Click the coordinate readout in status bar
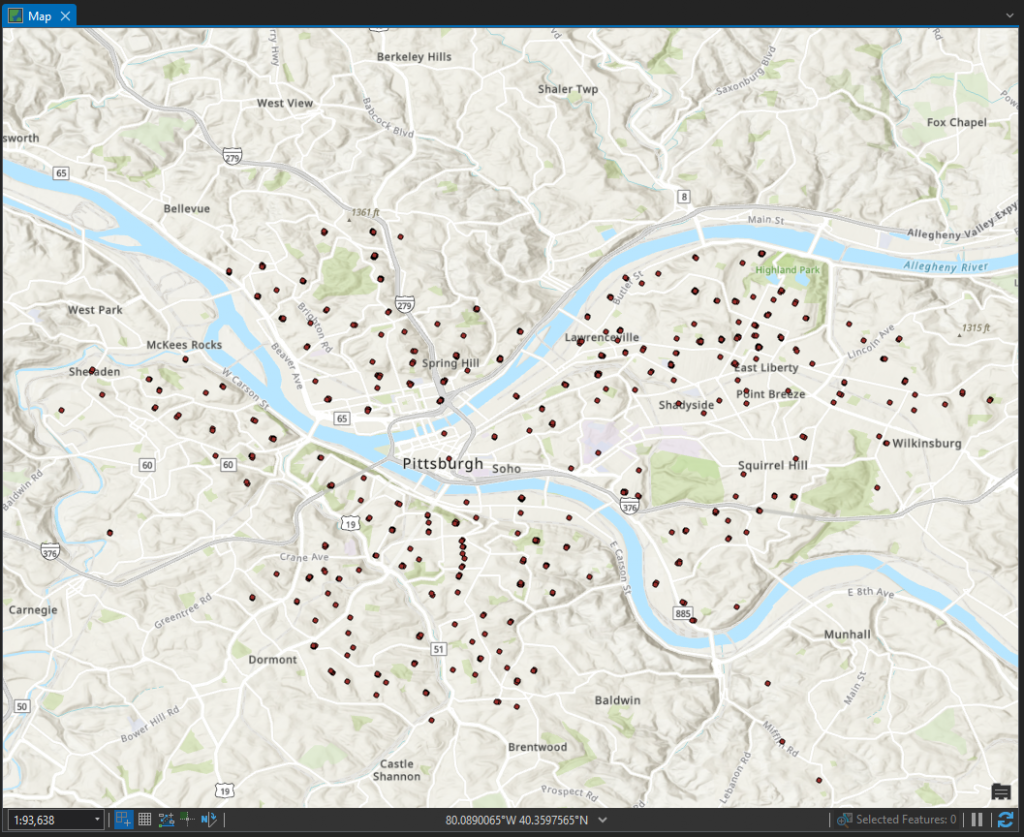The width and height of the screenshot is (1024, 837). tap(516, 820)
